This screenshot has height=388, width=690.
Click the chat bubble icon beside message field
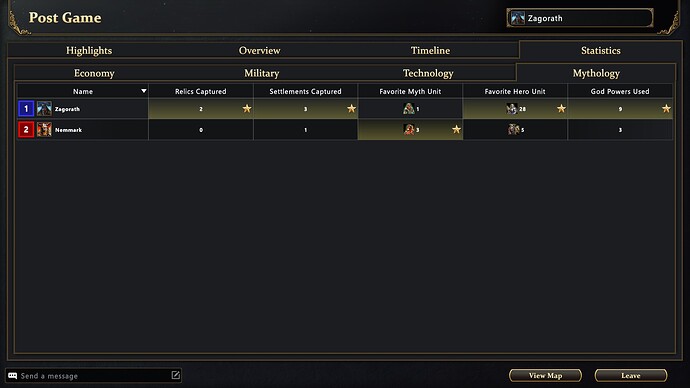click(12, 376)
